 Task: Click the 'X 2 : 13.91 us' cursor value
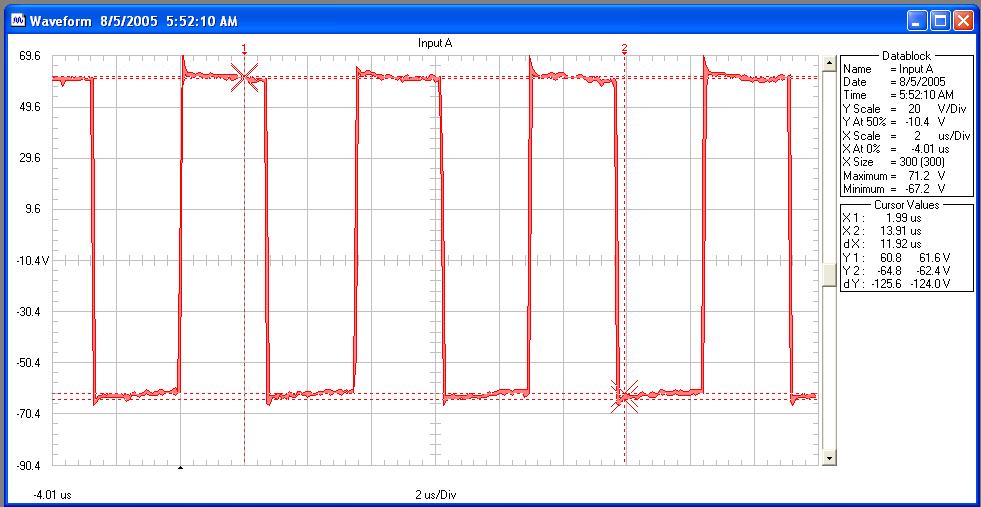click(882, 231)
